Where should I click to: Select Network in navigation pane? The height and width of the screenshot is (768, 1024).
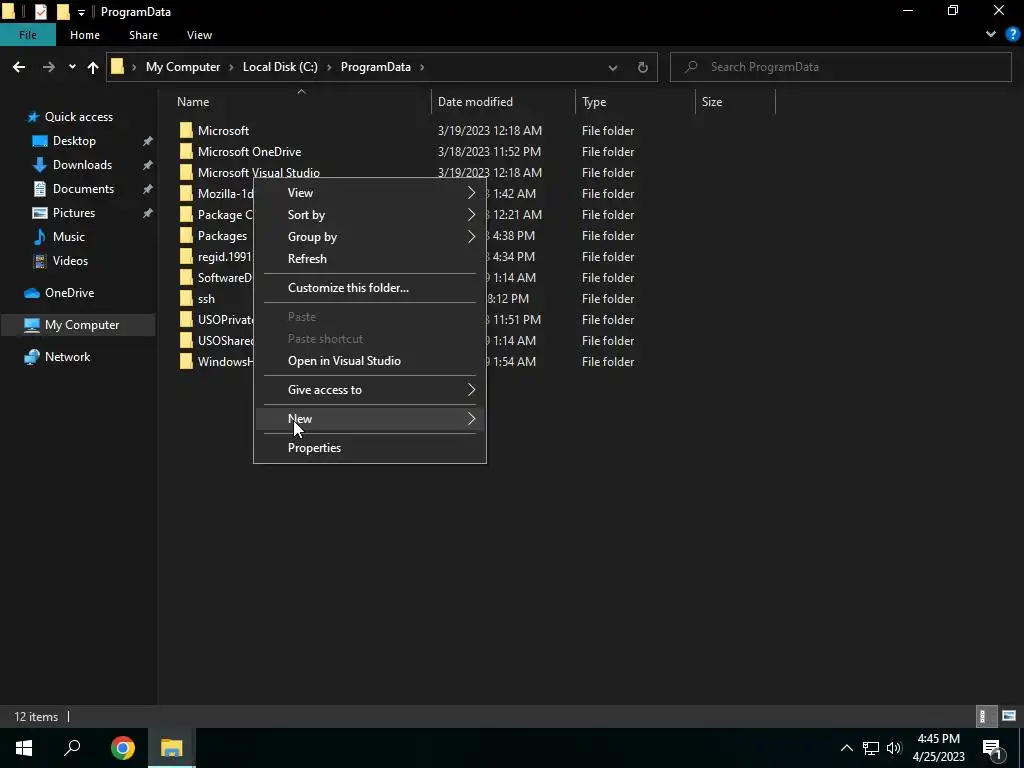pos(67,357)
